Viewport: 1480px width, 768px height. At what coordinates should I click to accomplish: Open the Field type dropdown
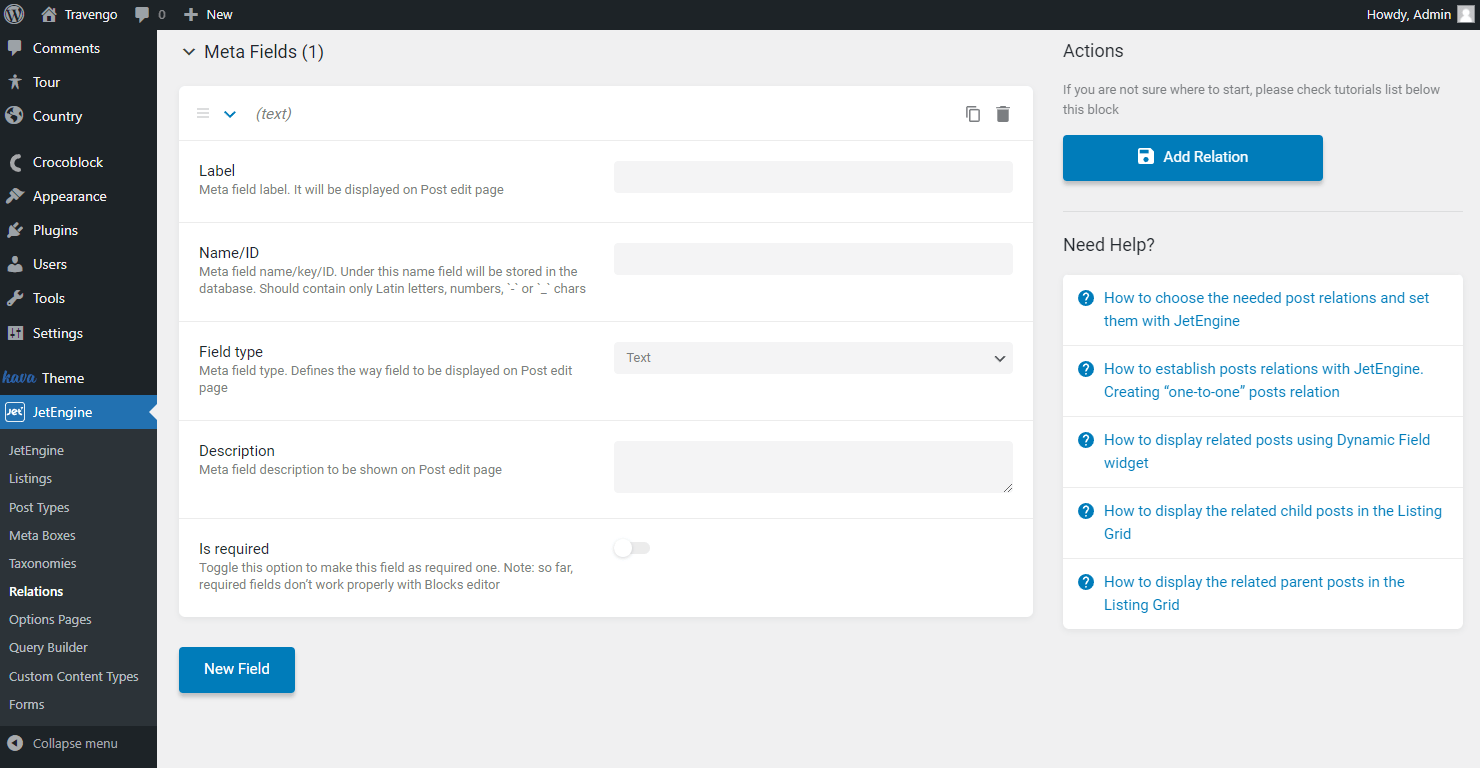point(813,358)
